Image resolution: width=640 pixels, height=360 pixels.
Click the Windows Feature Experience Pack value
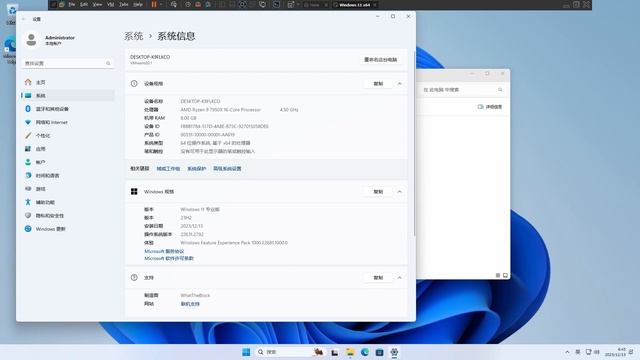pyautogui.click(x=234, y=243)
